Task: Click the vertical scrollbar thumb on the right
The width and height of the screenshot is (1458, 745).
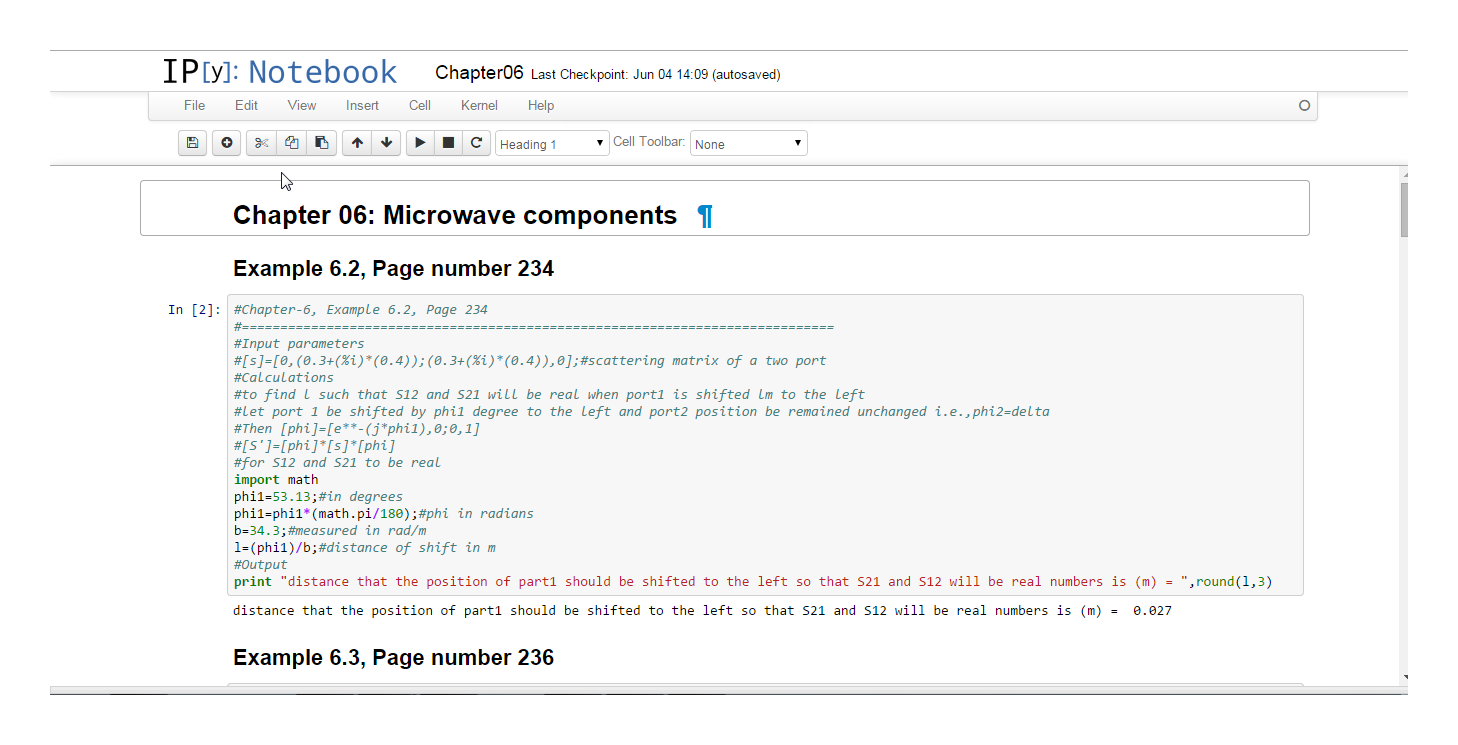Action: tap(1404, 208)
